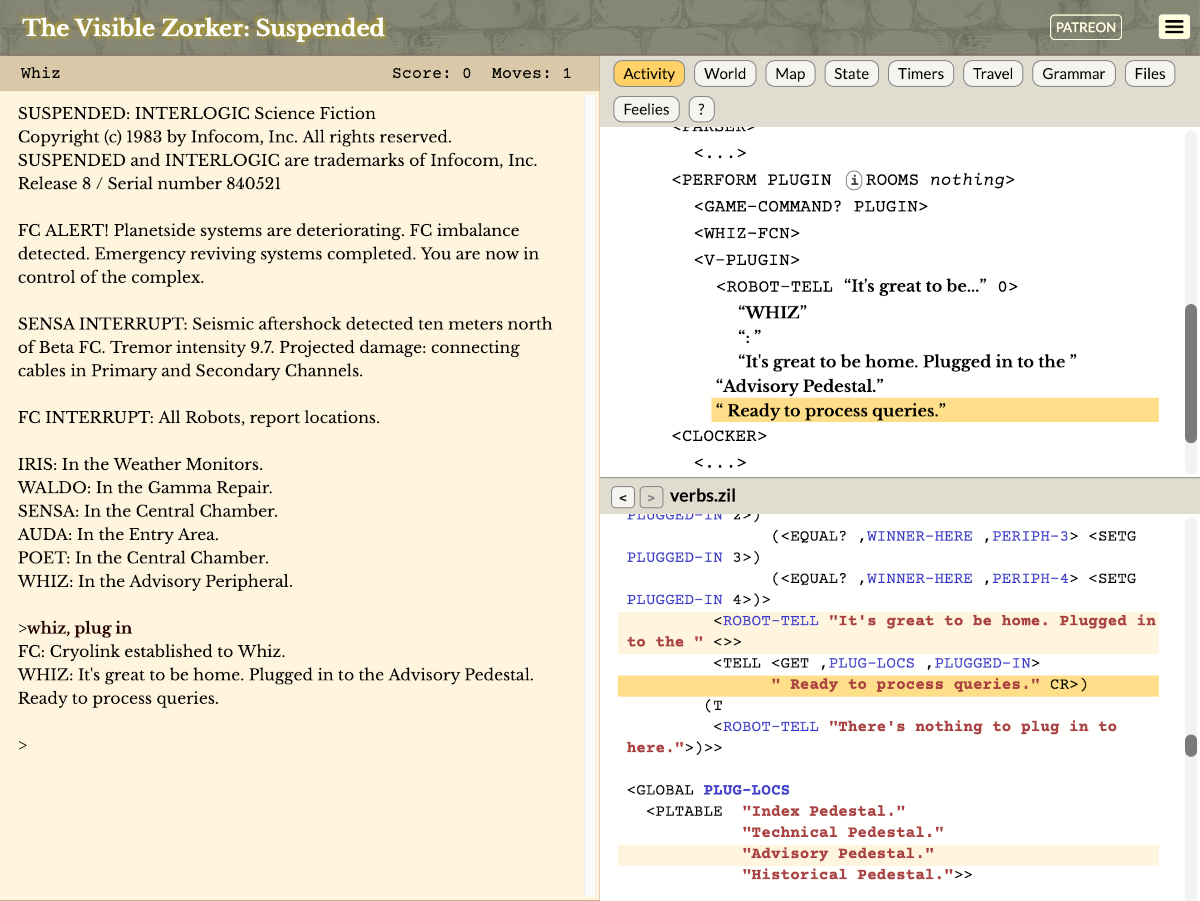Select the WHIZ-FCN trace entry

(x=747, y=233)
